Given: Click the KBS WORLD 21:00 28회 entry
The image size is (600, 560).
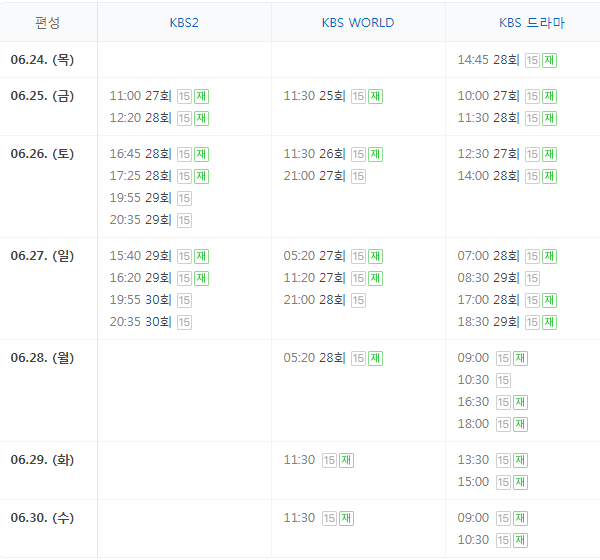Looking at the screenshot, I should click(x=314, y=300).
